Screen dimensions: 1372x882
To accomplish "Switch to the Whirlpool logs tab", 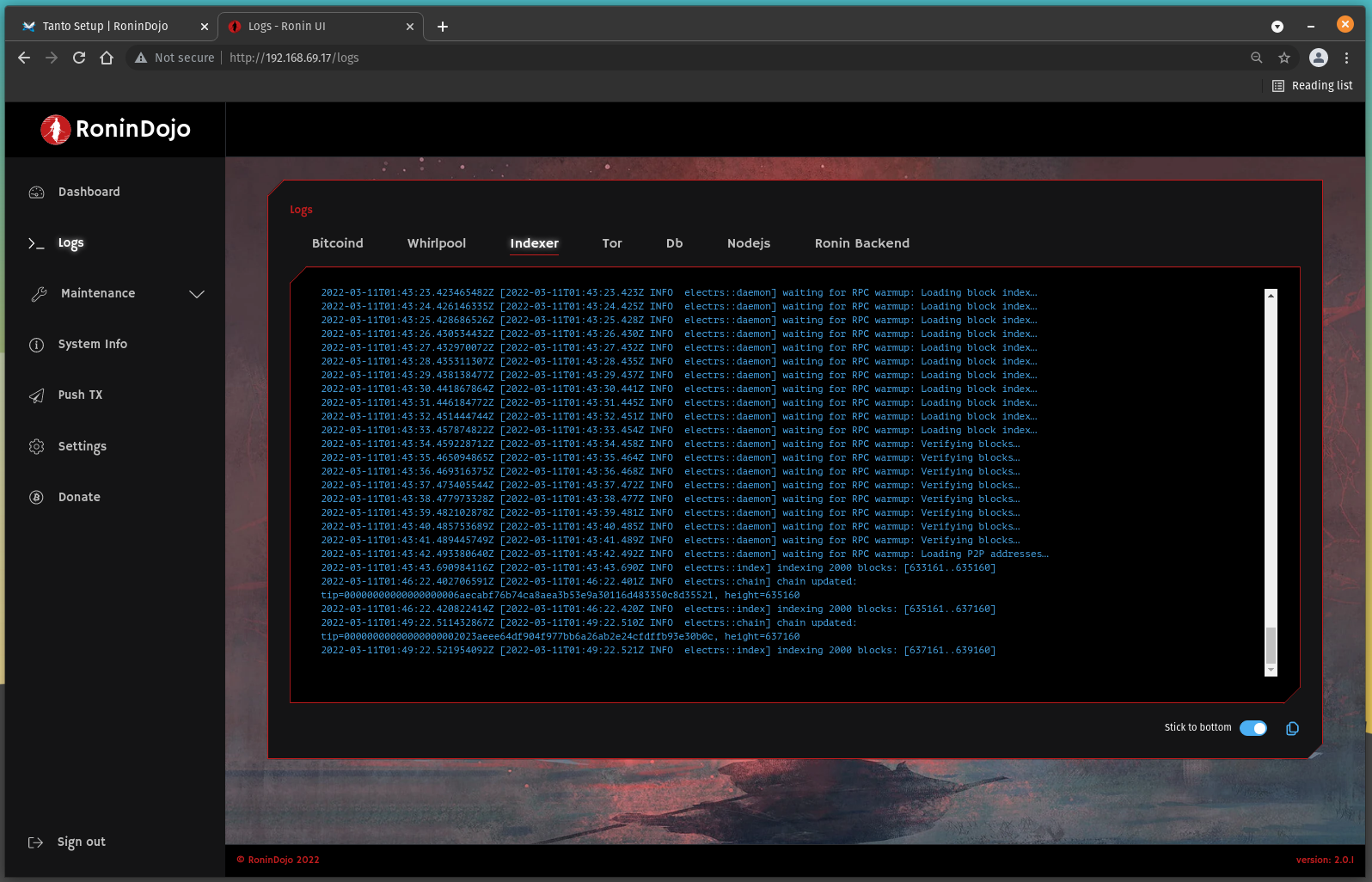I will [x=437, y=244].
